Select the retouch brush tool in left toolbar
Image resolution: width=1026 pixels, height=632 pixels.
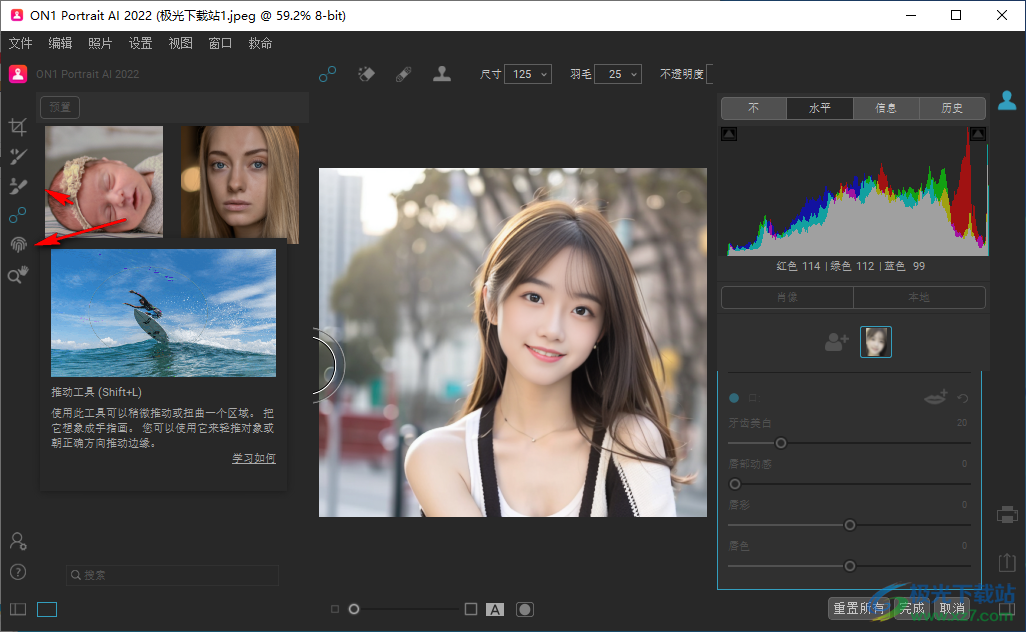18,156
